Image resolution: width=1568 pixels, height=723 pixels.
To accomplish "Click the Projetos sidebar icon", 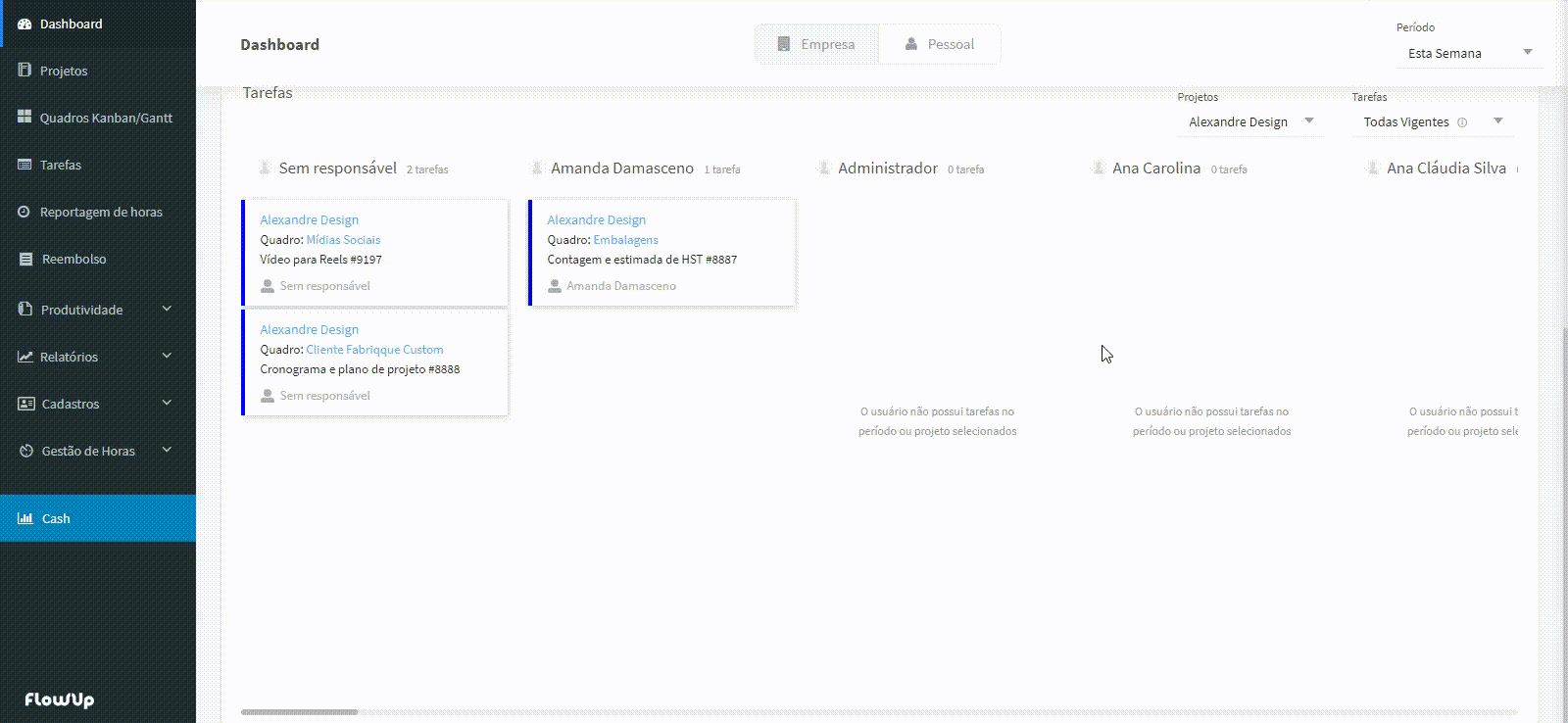I will point(24,71).
